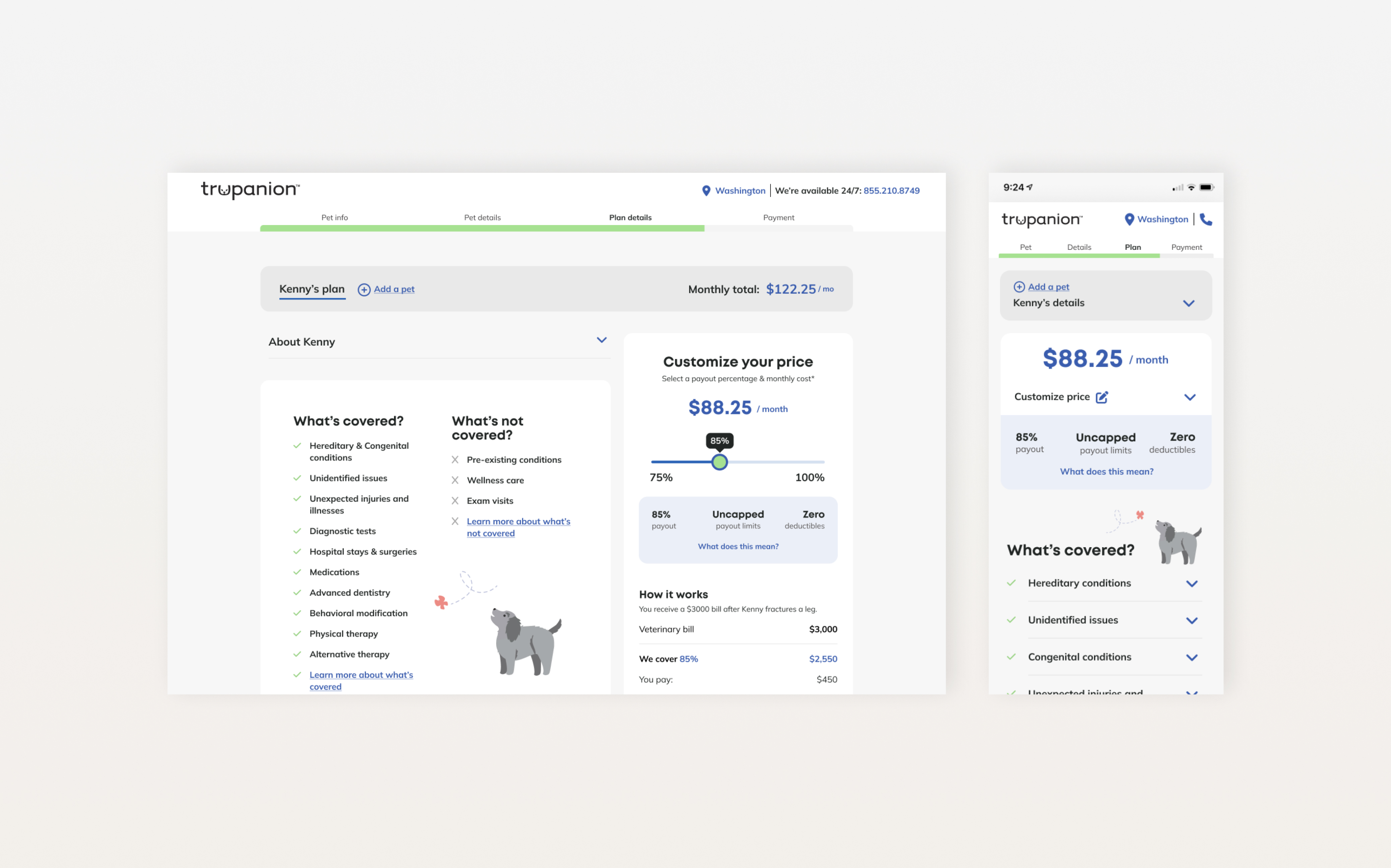Screen dimensions: 1391x868
Task: Click the $450 You pay amount
Action: click(827, 680)
